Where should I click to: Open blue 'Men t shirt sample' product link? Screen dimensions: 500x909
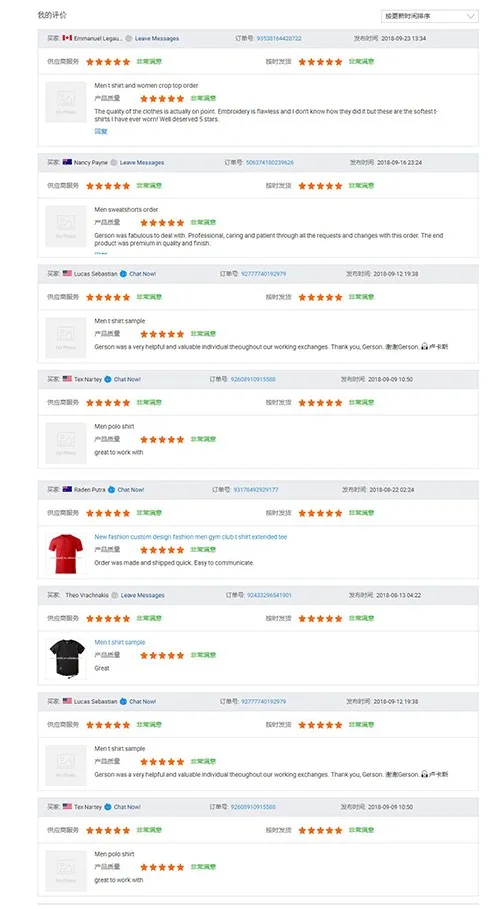[120, 642]
